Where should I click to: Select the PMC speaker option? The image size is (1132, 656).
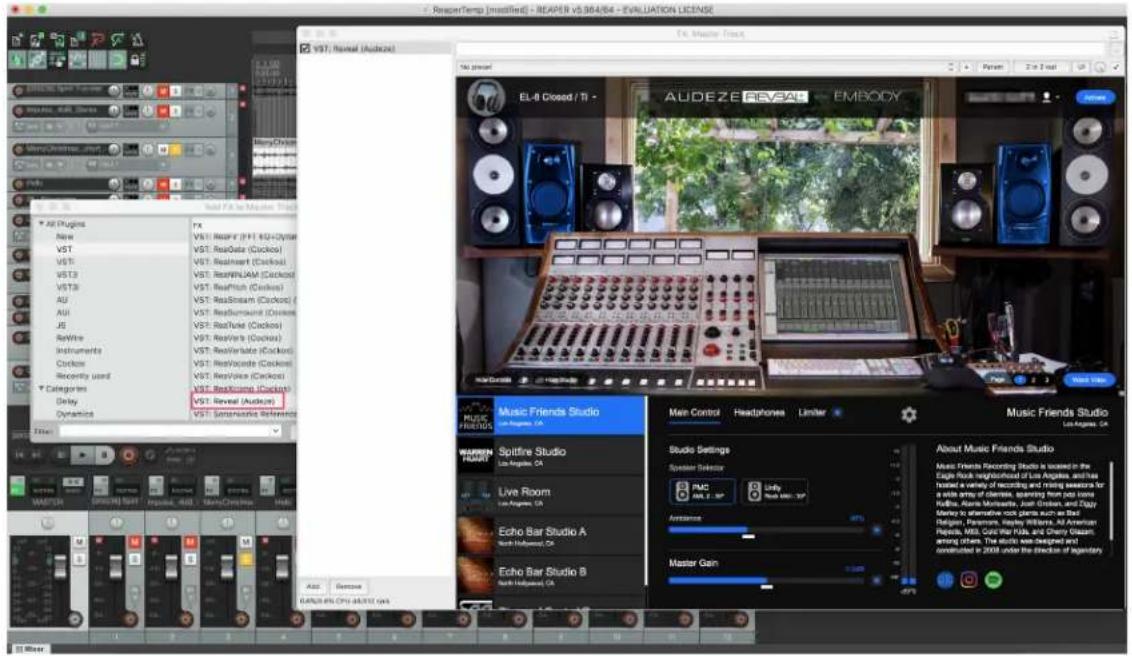coord(702,491)
